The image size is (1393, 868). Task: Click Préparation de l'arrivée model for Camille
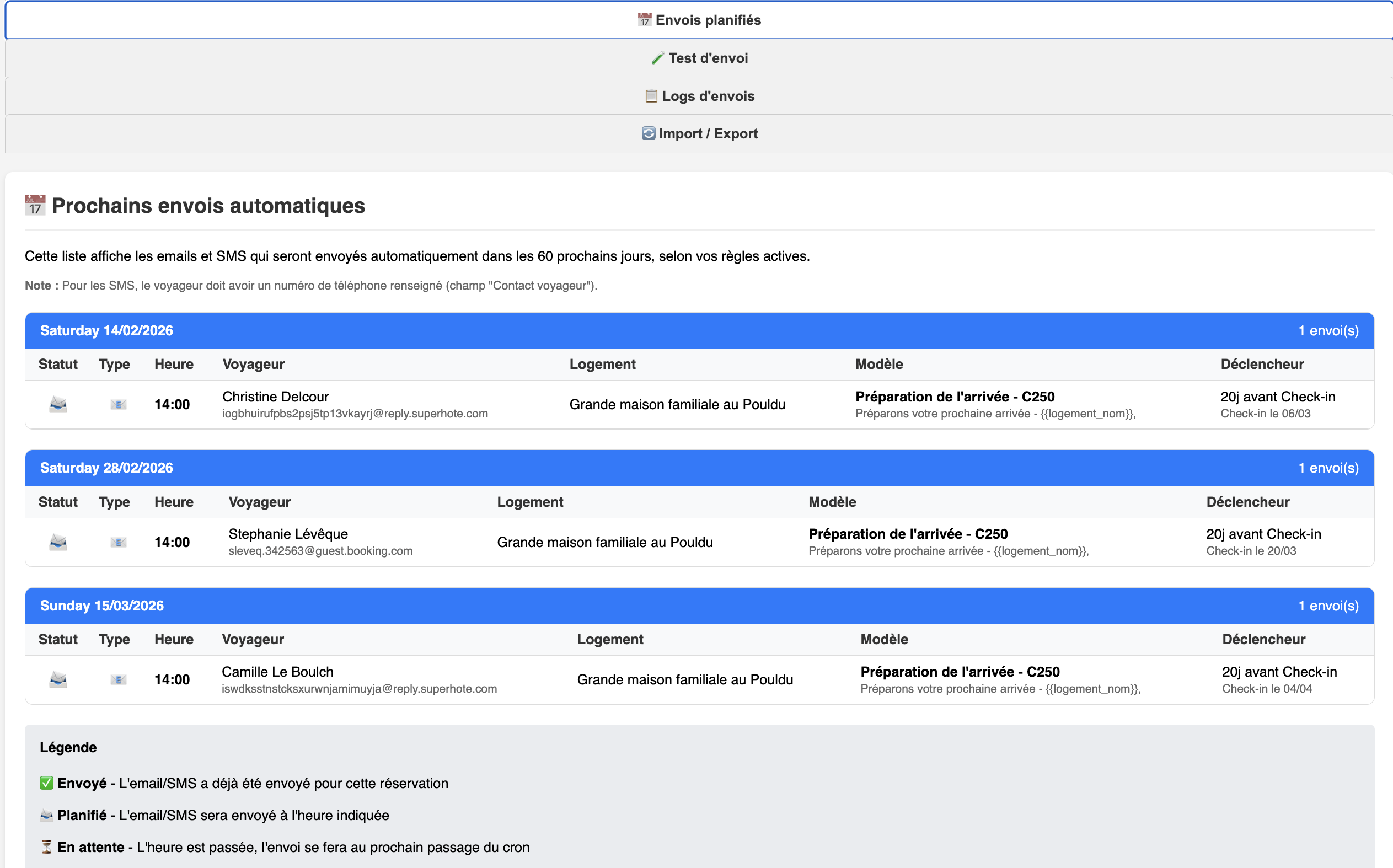click(960, 672)
